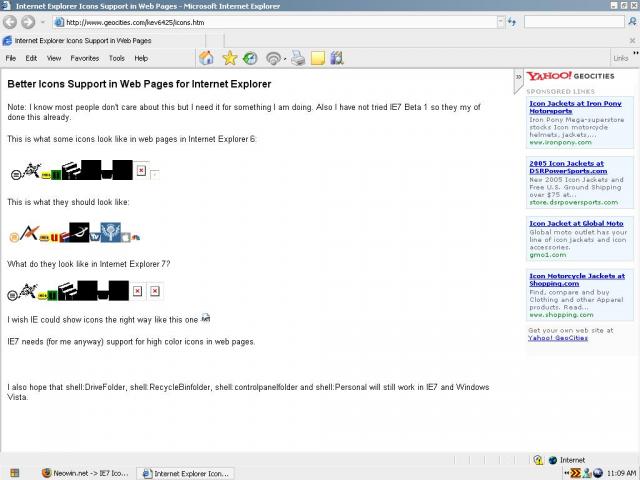Screen dimensions: 640x480
Task: Click the 11:09 AM clock
Action: pyautogui.click(x=621, y=473)
